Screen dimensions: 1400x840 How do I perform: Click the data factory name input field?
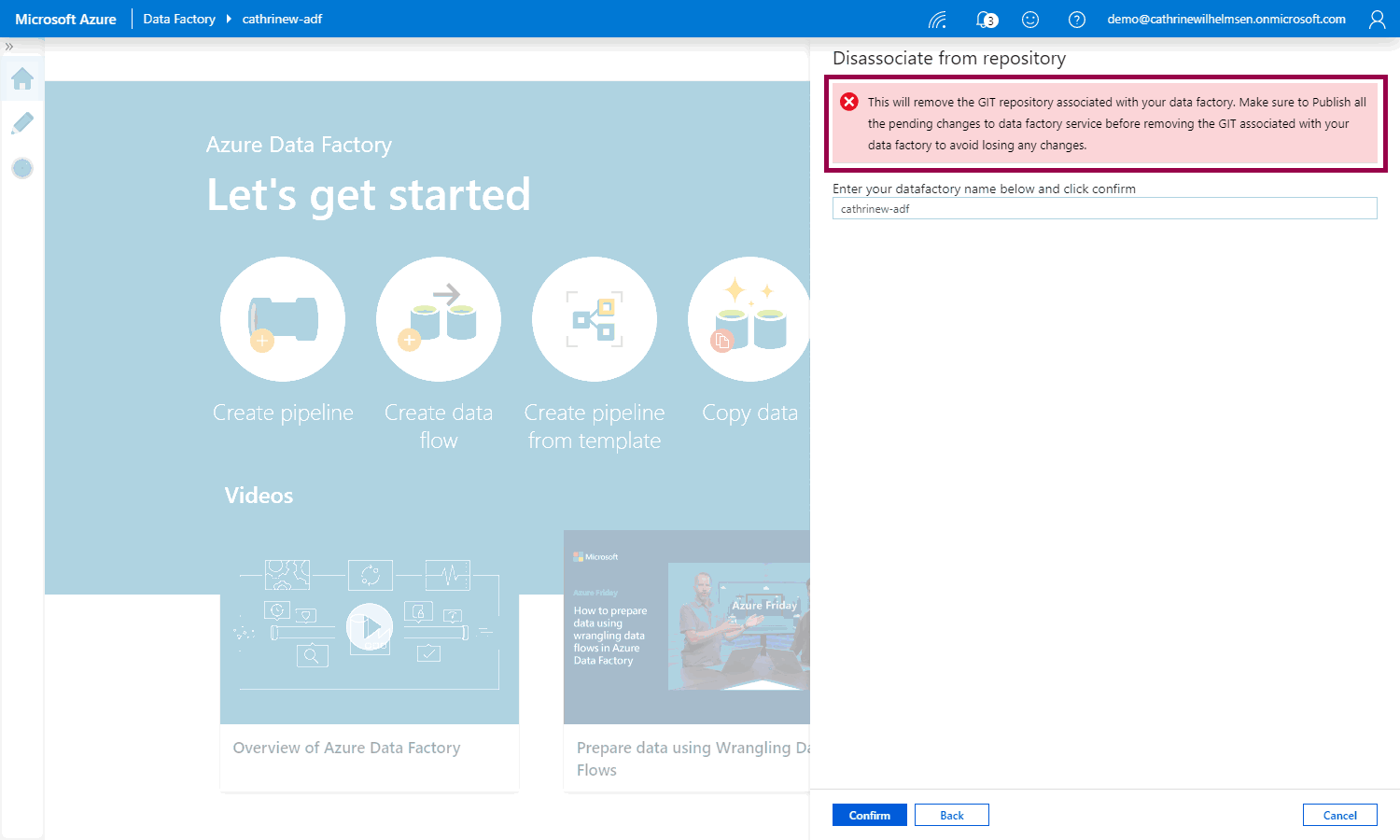coord(1104,209)
